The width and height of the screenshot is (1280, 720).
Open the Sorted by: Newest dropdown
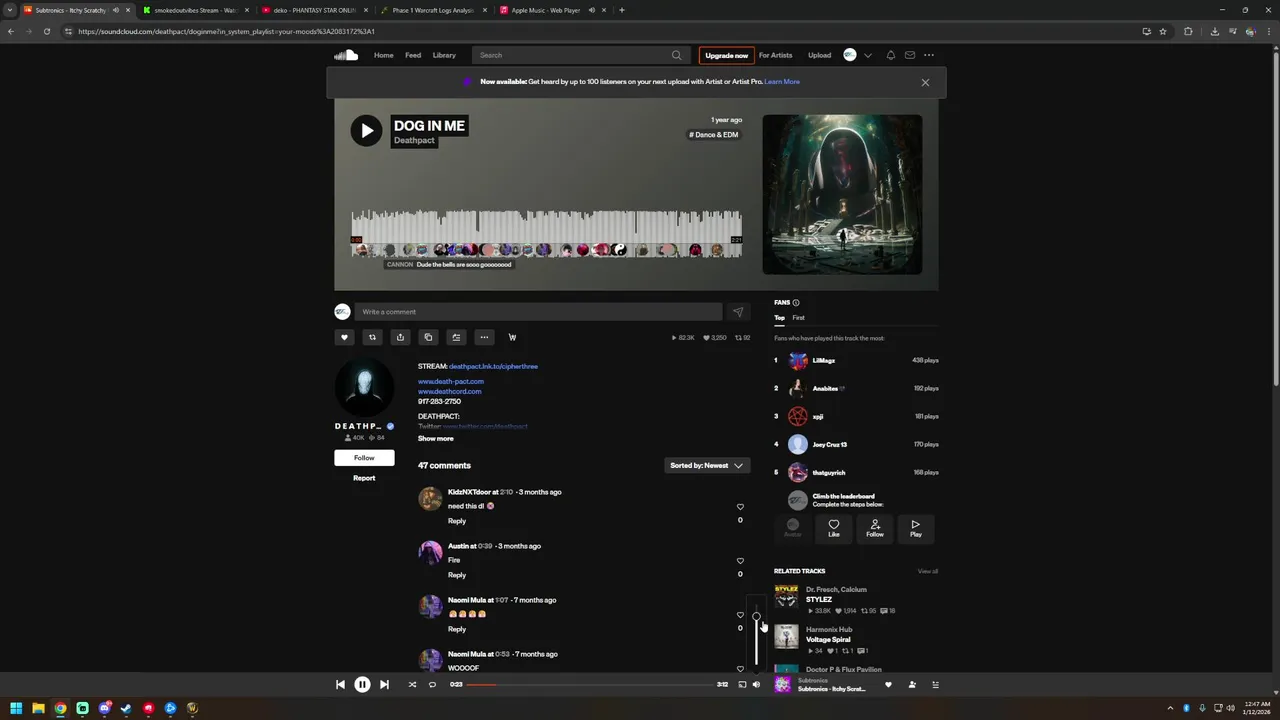tap(706, 465)
